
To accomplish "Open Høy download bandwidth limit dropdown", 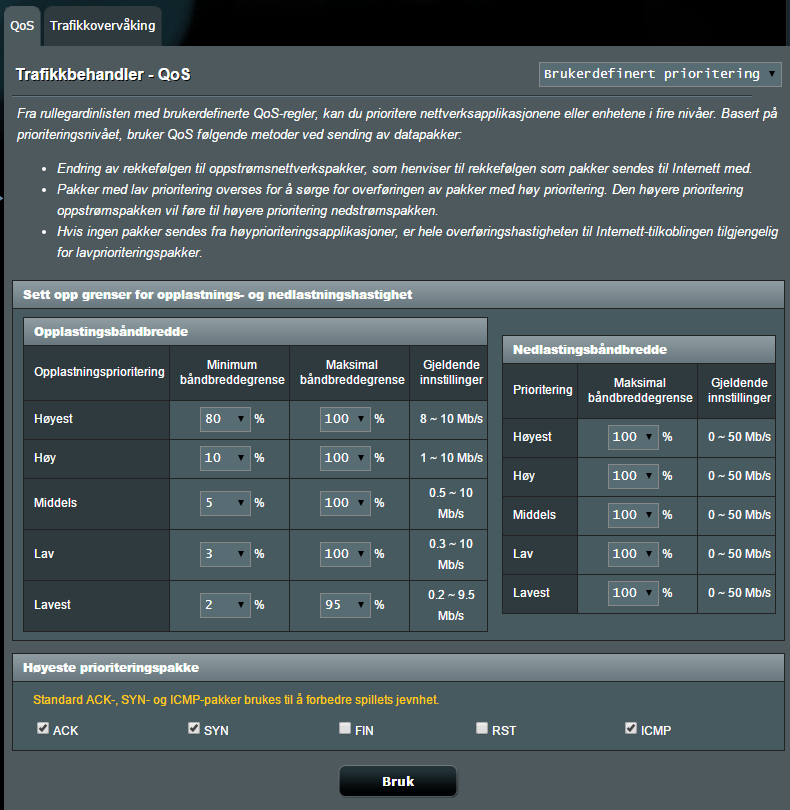I will click(633, 476).
